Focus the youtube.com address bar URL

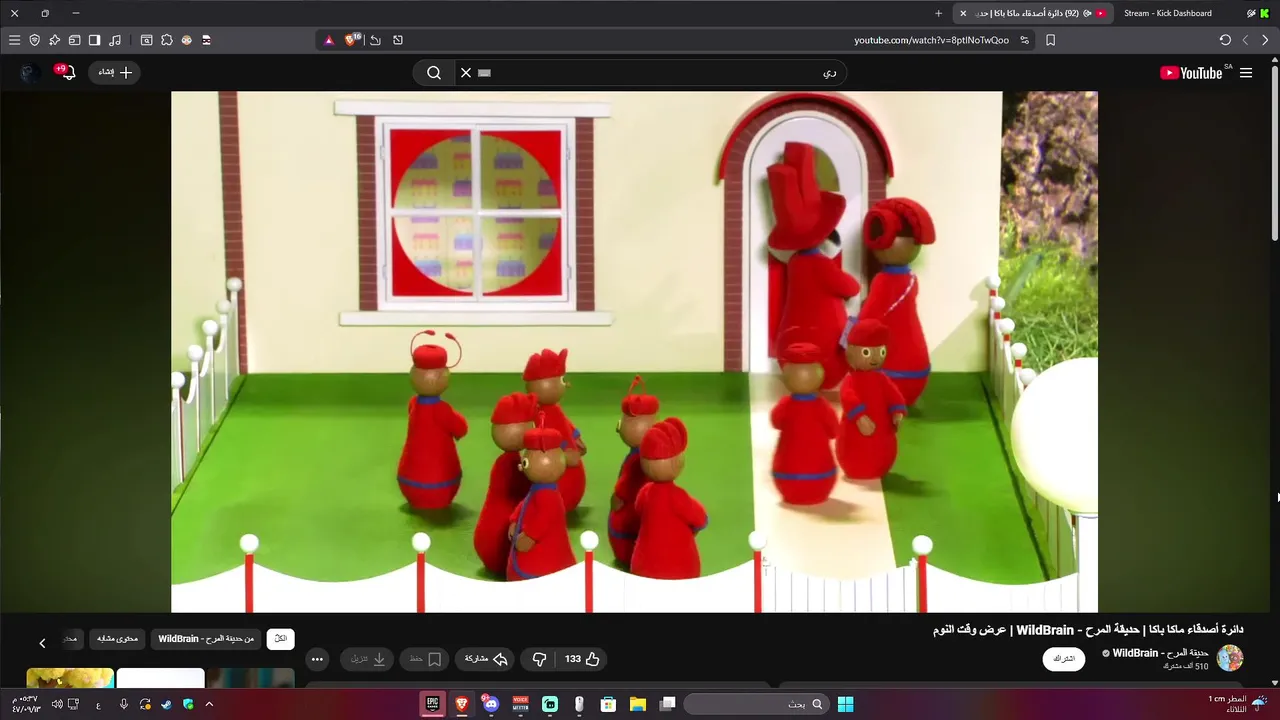931,40
